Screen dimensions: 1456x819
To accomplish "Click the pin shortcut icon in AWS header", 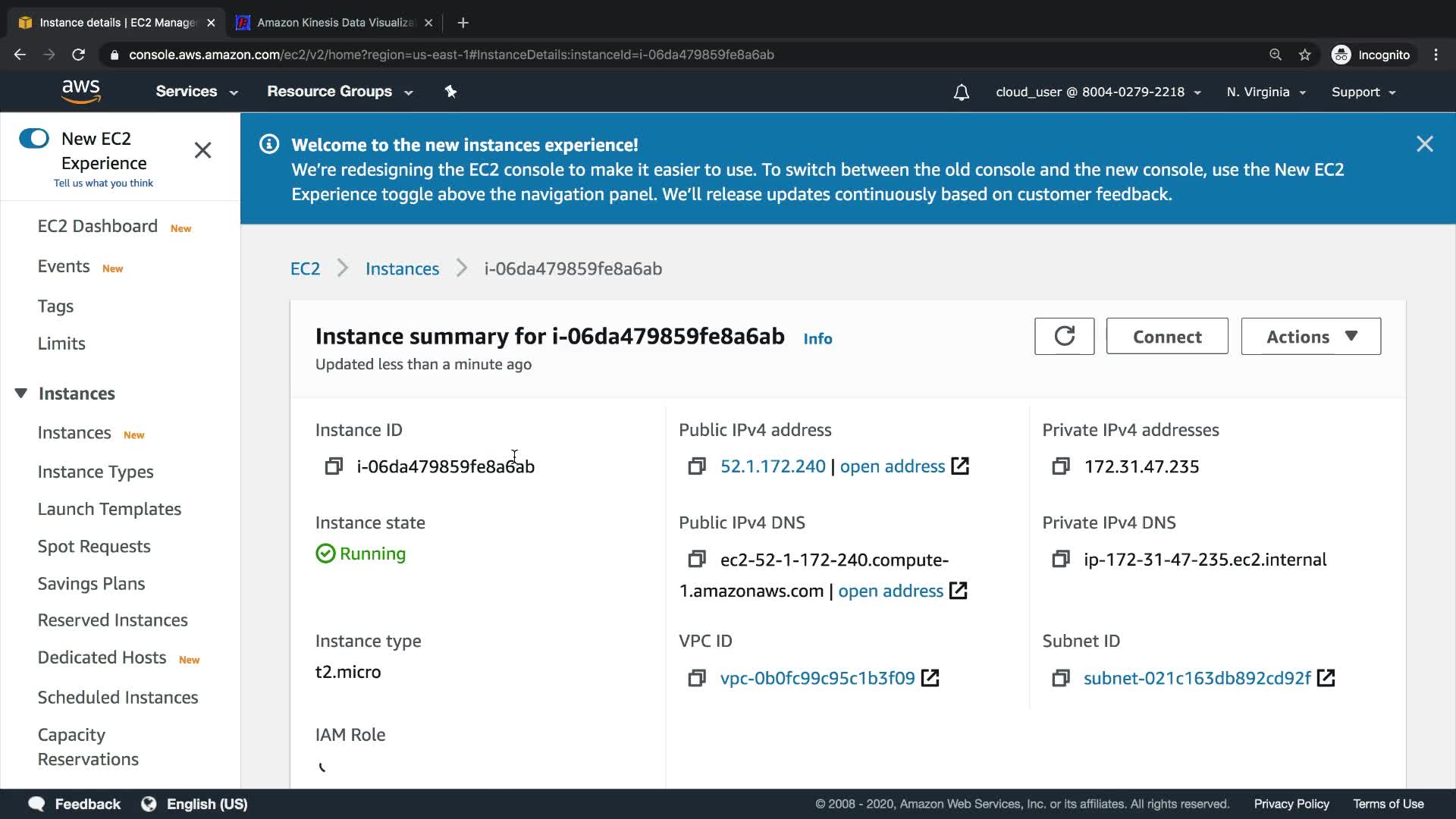I will tap(450, 92).
